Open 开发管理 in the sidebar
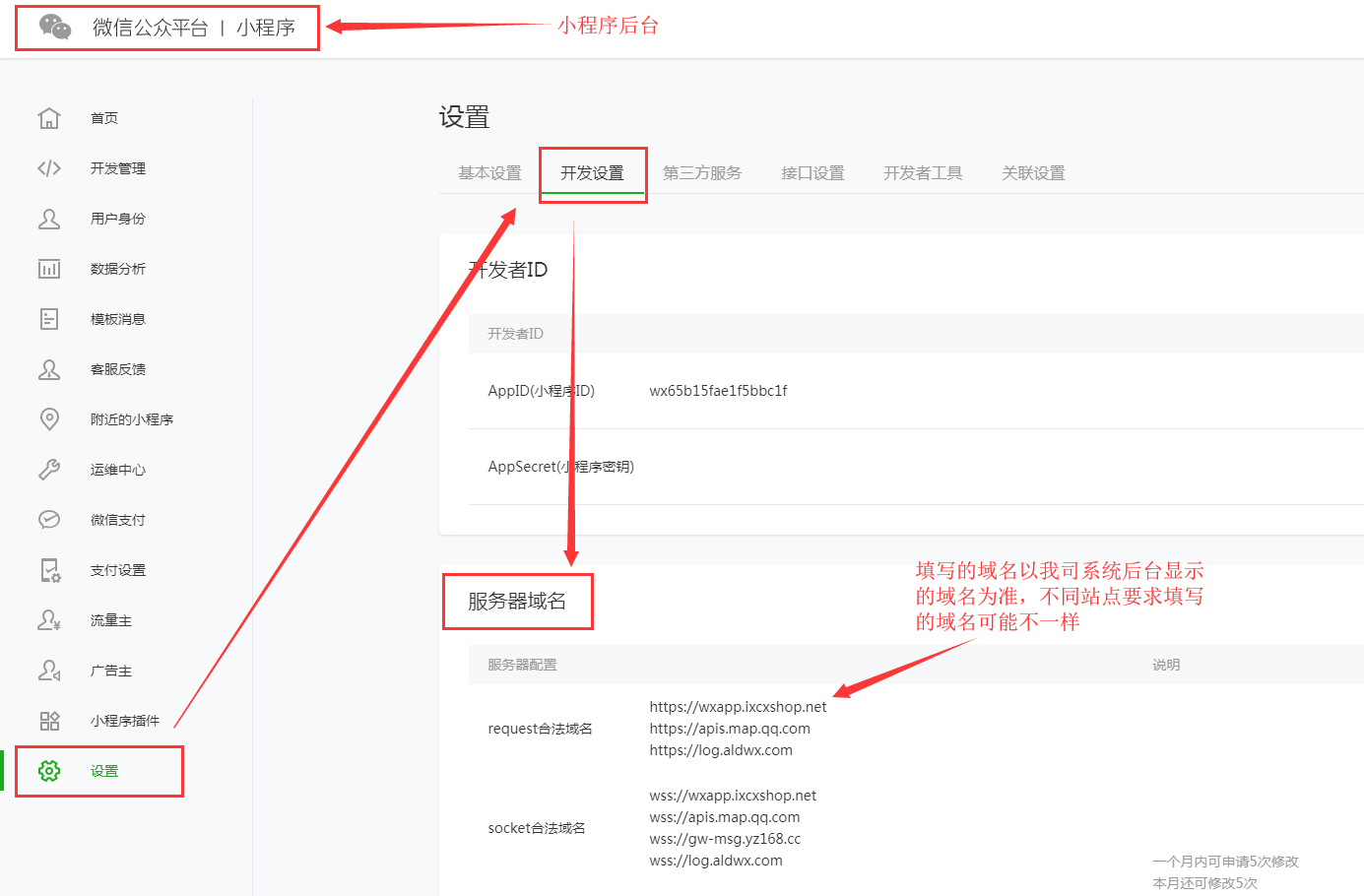This screenshot has width=1364, height=896. (x=118, y=168)
